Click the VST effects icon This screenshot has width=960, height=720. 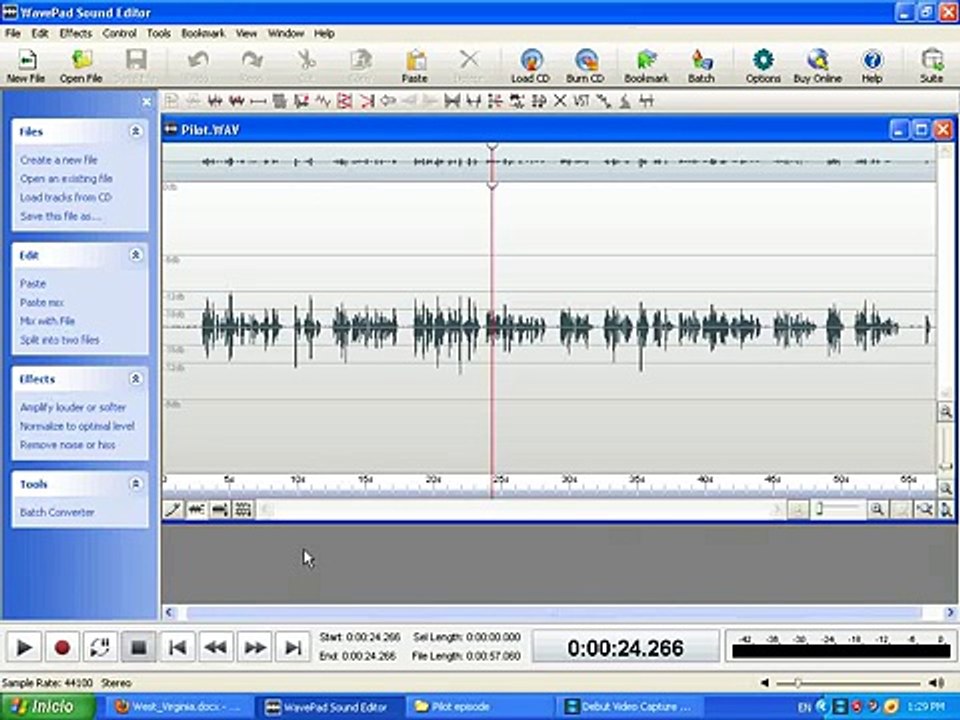tap(581, 101)
